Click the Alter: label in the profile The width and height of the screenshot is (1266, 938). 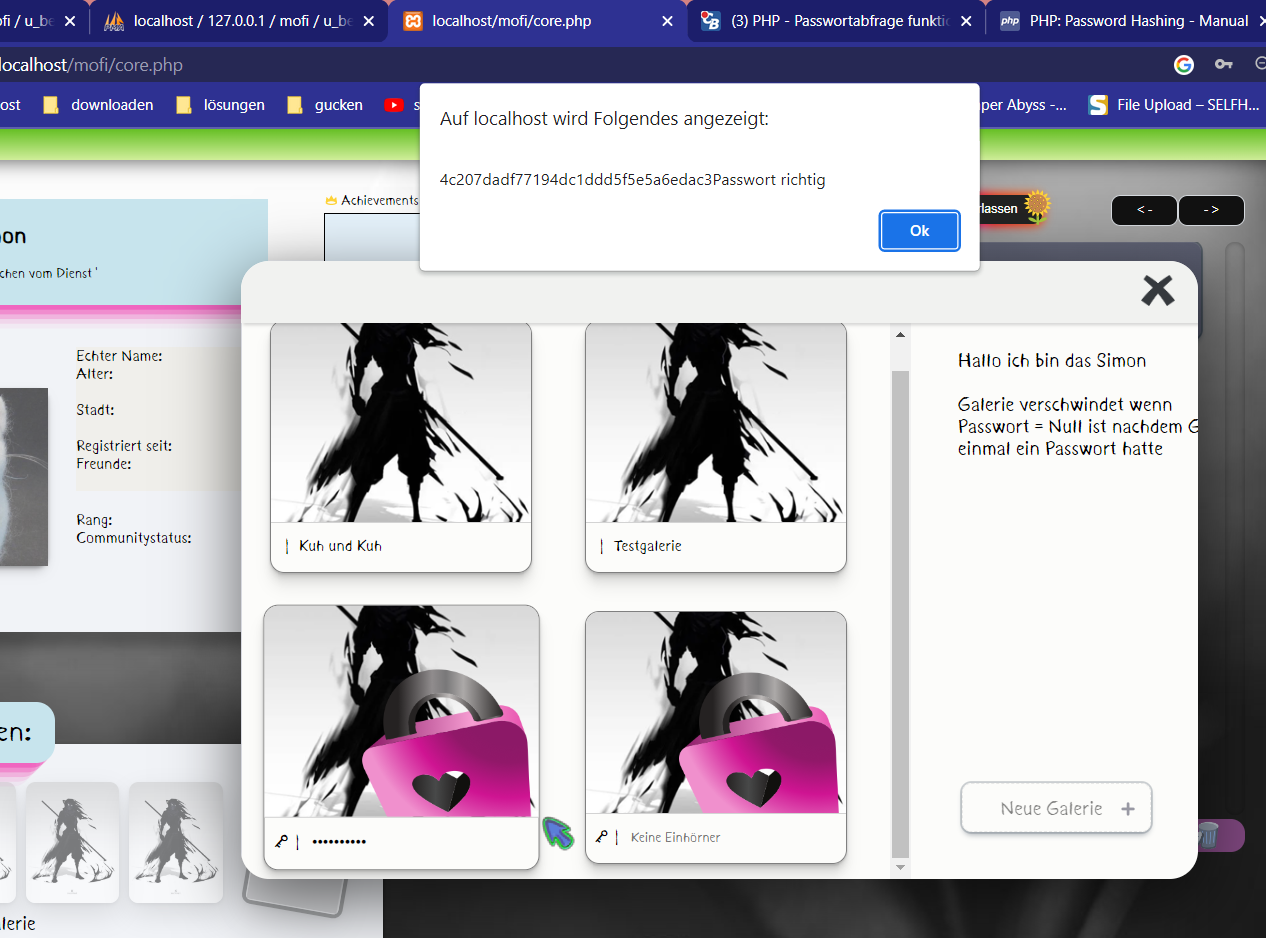(94, 374)
